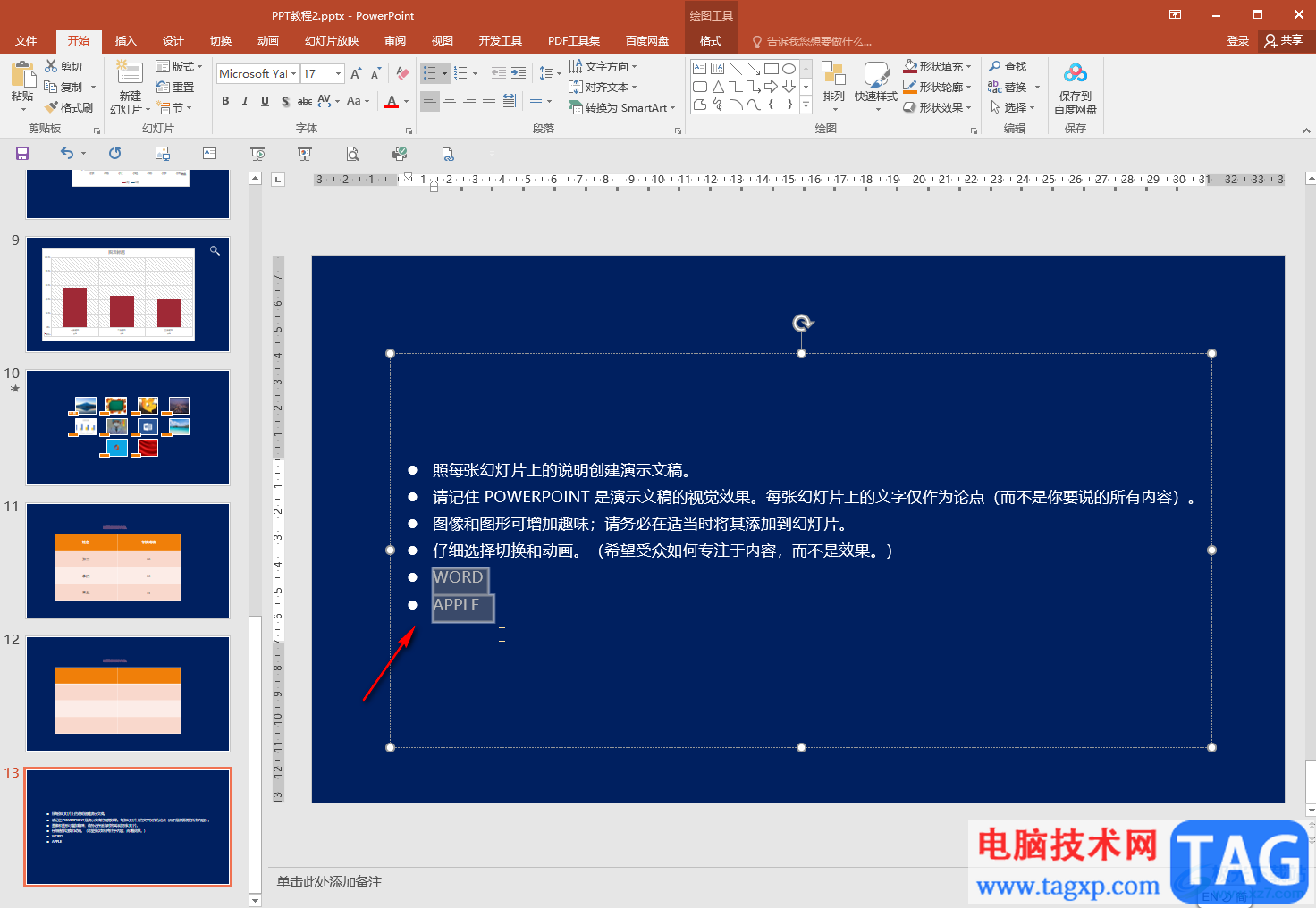The image size is (1316, 908).
Task: Switch to the Animations (动画) tab
Action: 267,41
